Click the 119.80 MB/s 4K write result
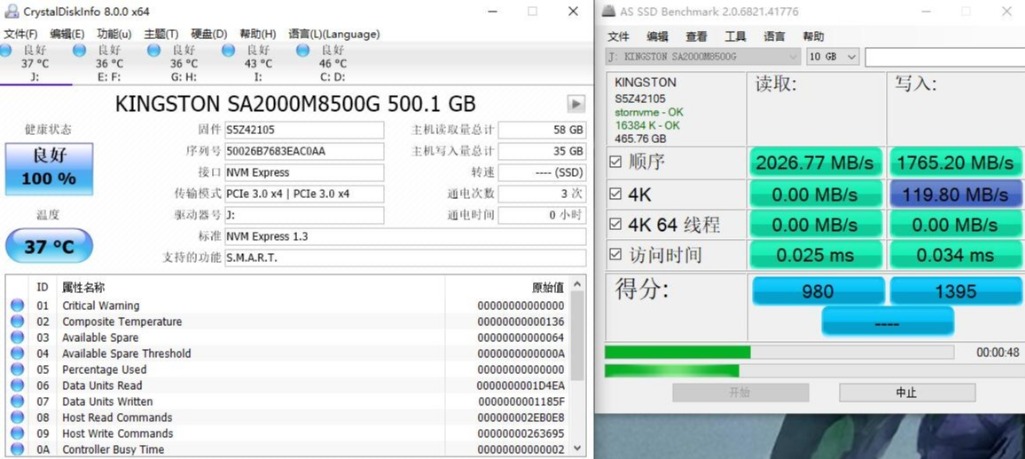 (x=956, y=194)
